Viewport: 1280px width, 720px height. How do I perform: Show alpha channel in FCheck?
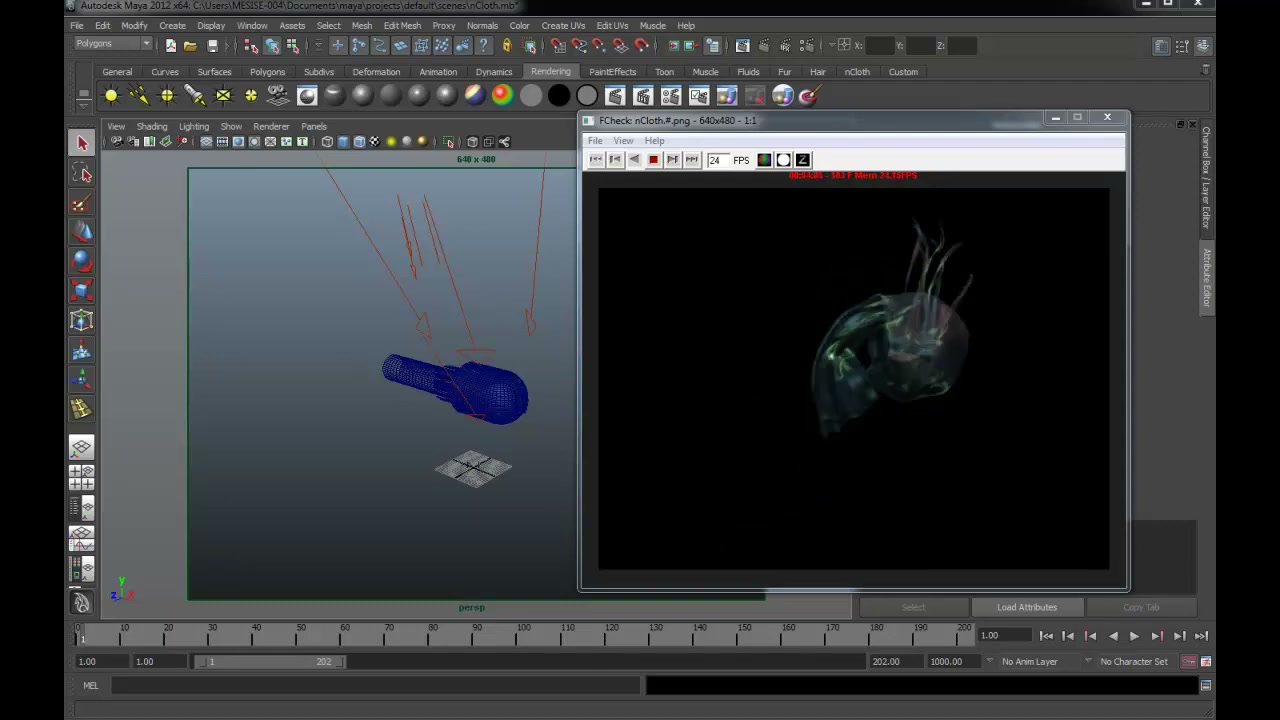tap(783, 160)
